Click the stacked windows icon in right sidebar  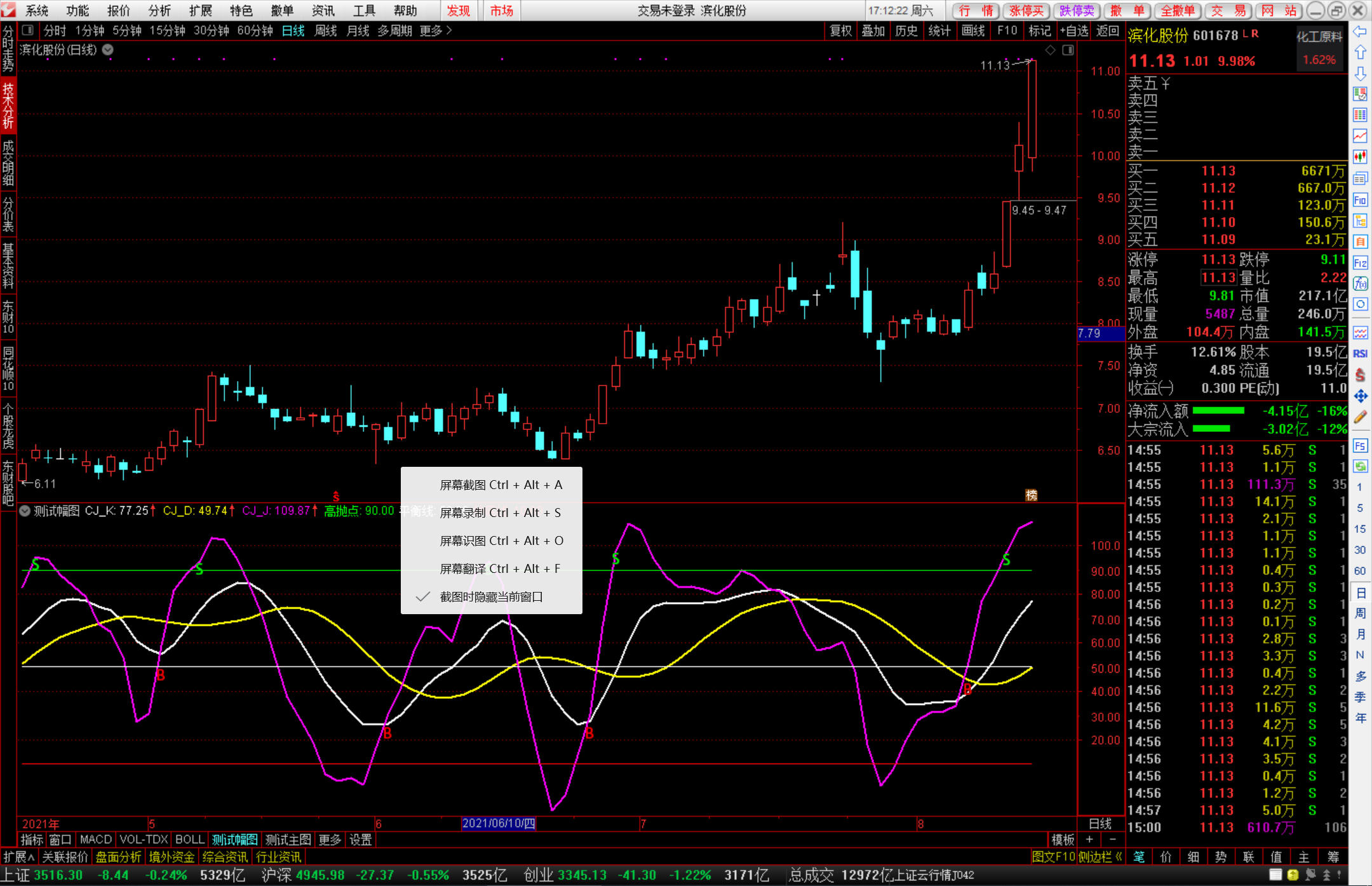pos(1360,178)
